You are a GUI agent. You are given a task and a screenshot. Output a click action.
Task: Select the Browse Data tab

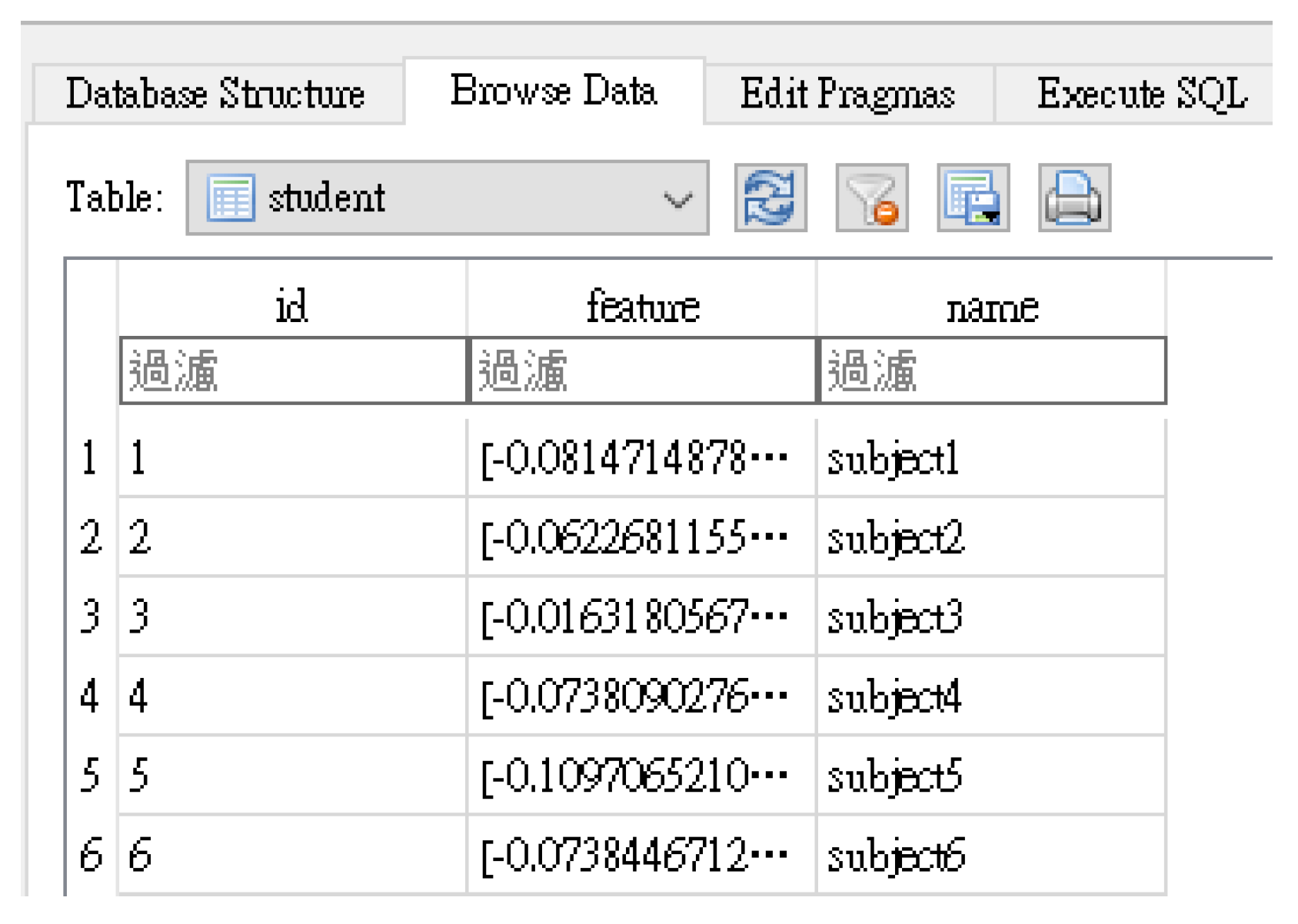coord(554,91)
